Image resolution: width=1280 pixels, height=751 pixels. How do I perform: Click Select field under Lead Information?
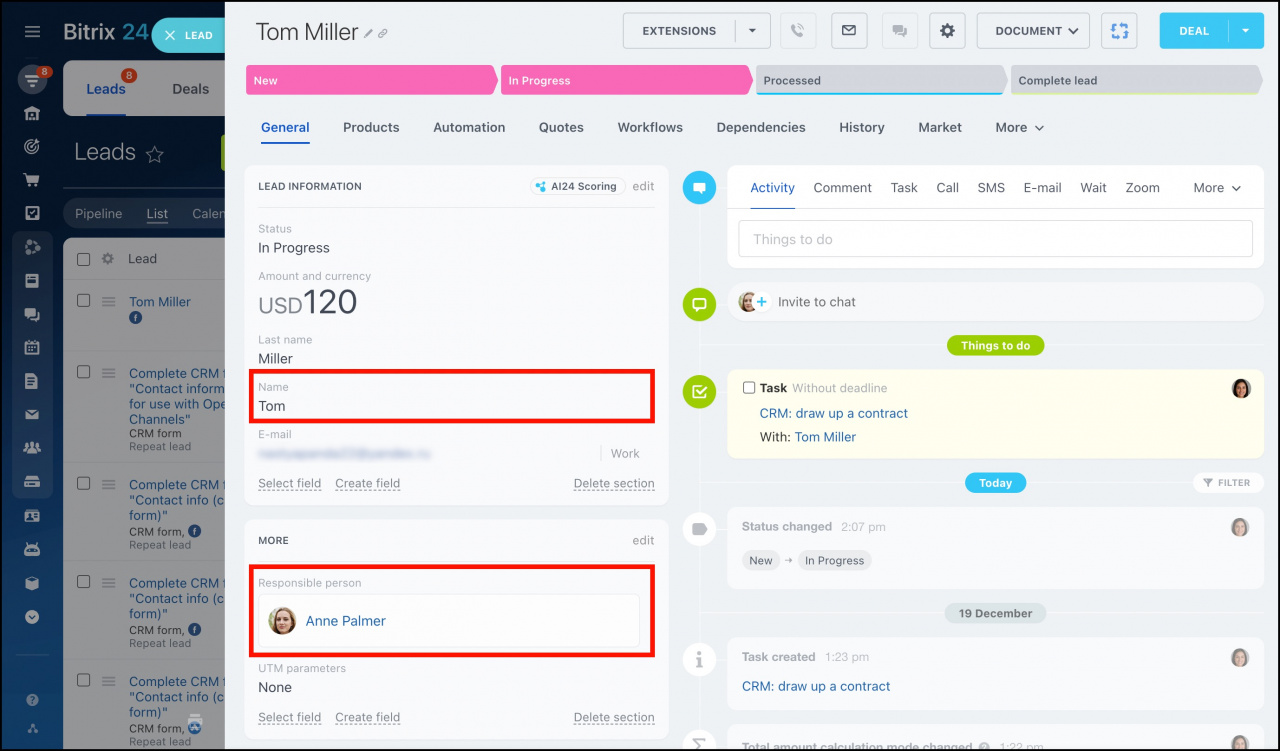coord(290,484)
